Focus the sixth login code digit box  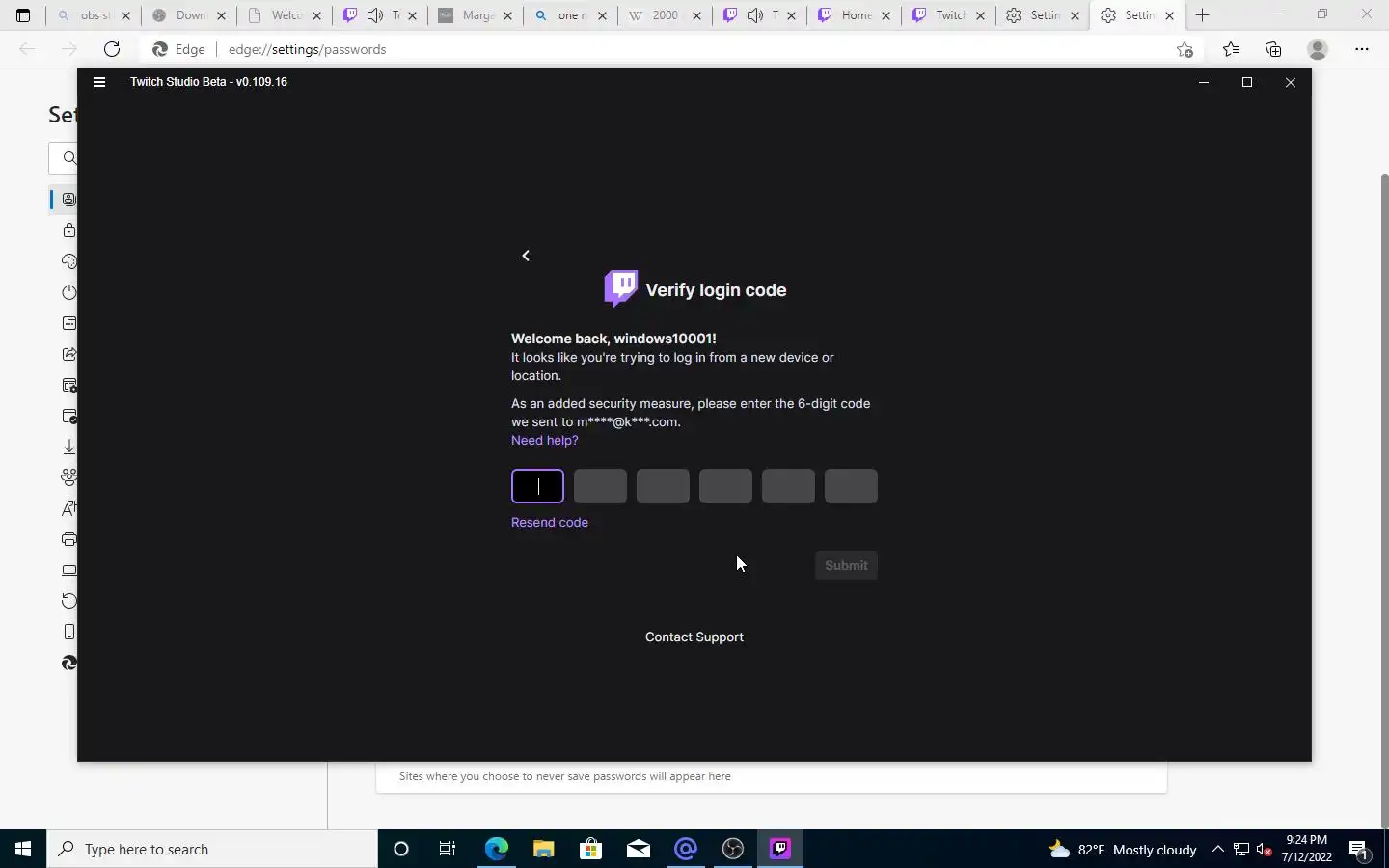click(x=851, y=486)
